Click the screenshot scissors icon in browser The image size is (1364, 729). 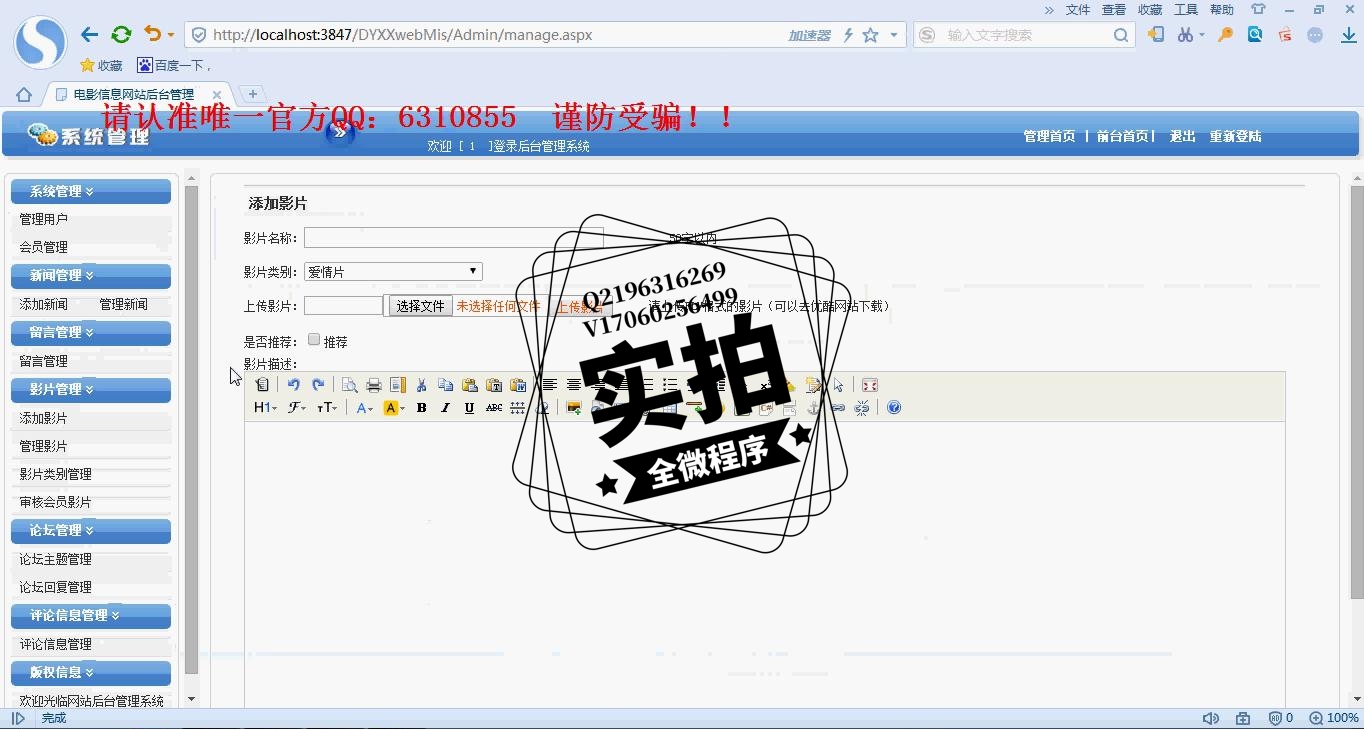(x=1185, y=34)
